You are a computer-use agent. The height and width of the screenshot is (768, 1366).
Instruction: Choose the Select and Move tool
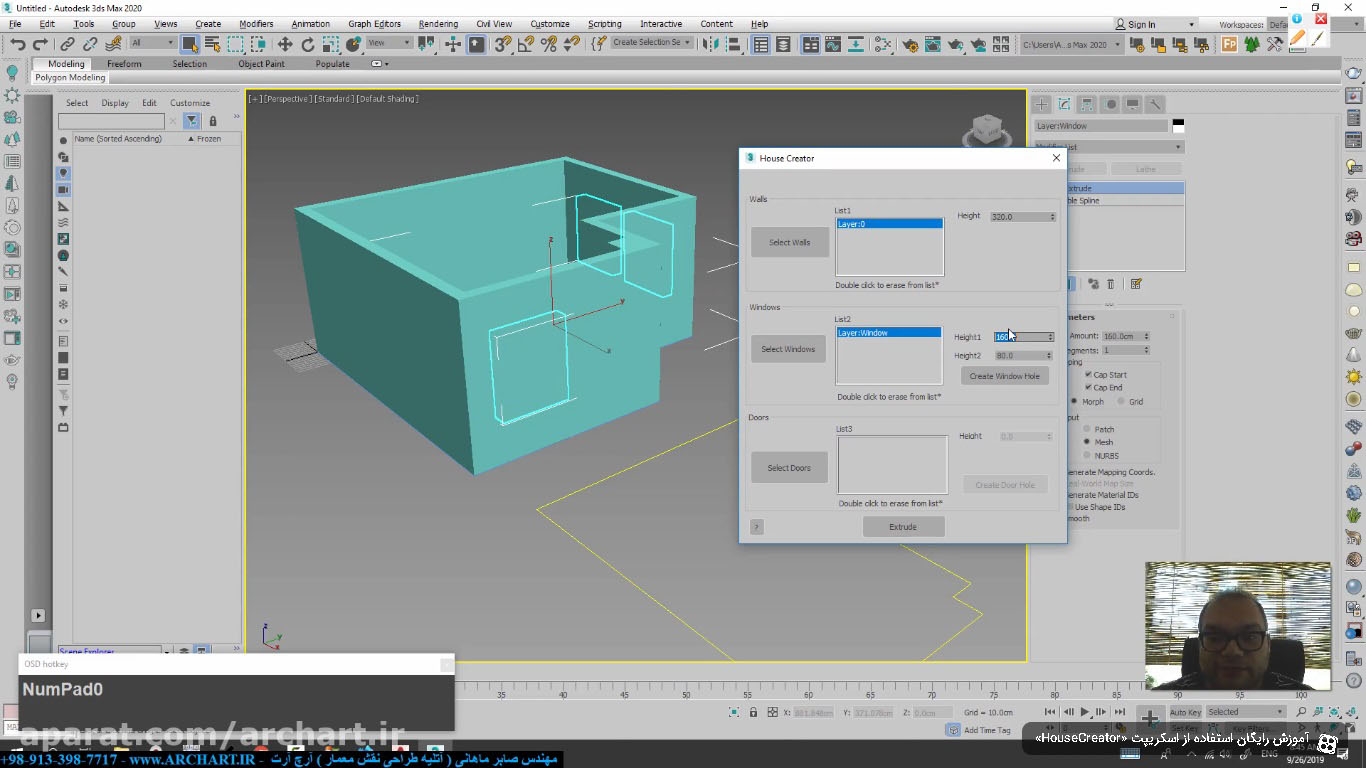285,44
